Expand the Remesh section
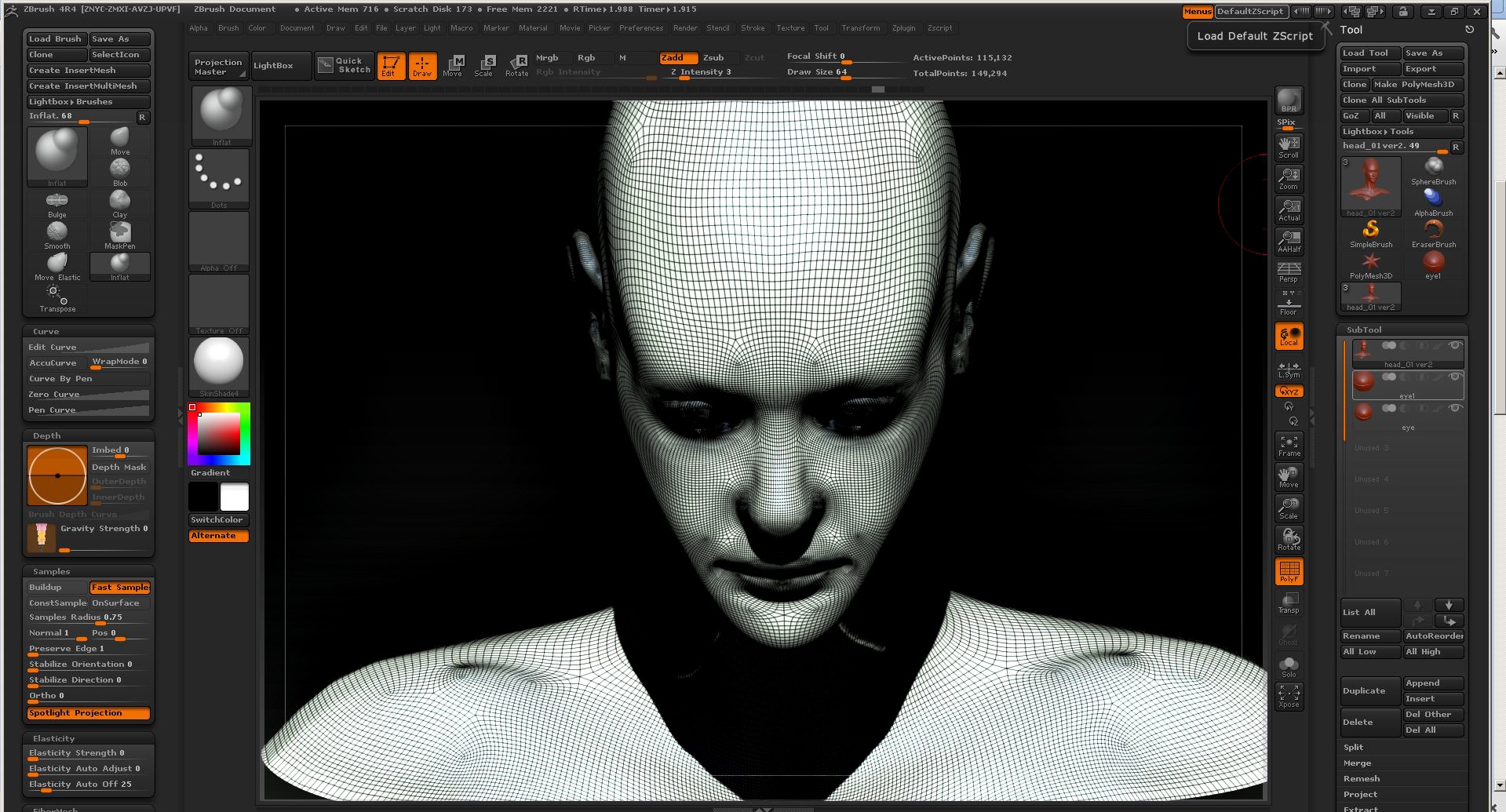 point(1361,778)
